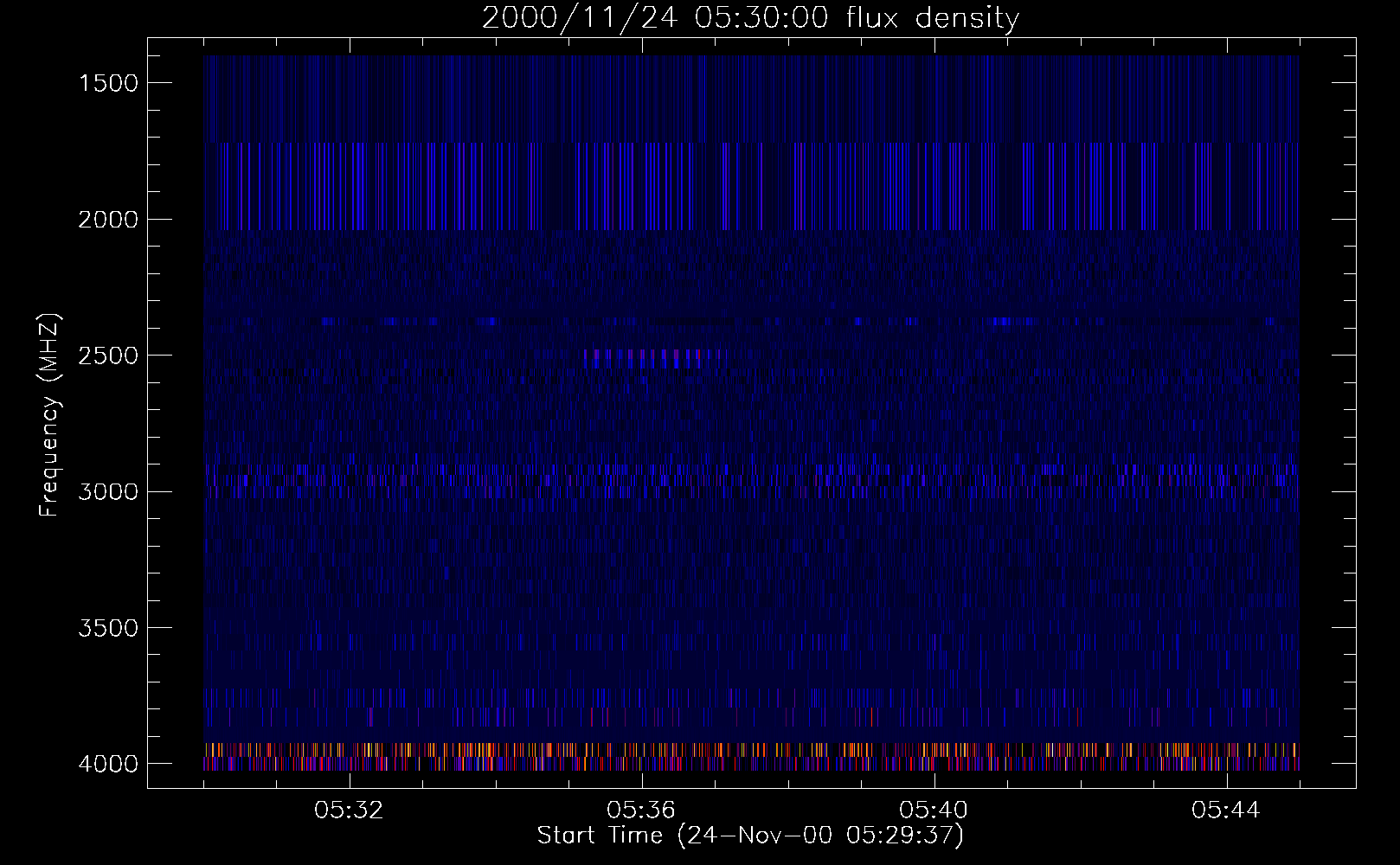
Task: Select the 4000 frequency tick label
Action: point(108,764)
